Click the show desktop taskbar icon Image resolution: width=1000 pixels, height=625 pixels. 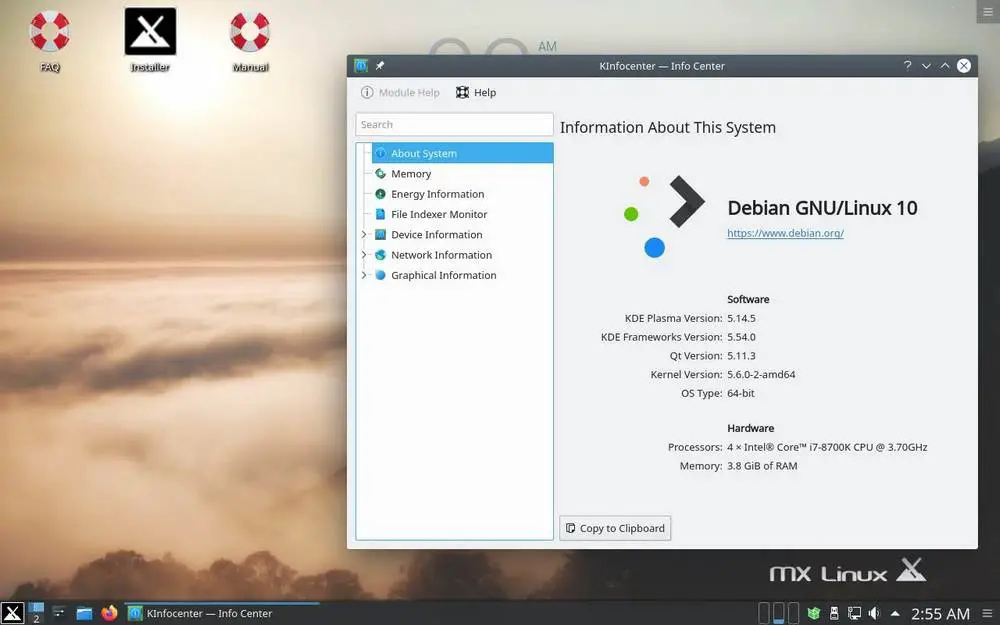pos(59,613)
